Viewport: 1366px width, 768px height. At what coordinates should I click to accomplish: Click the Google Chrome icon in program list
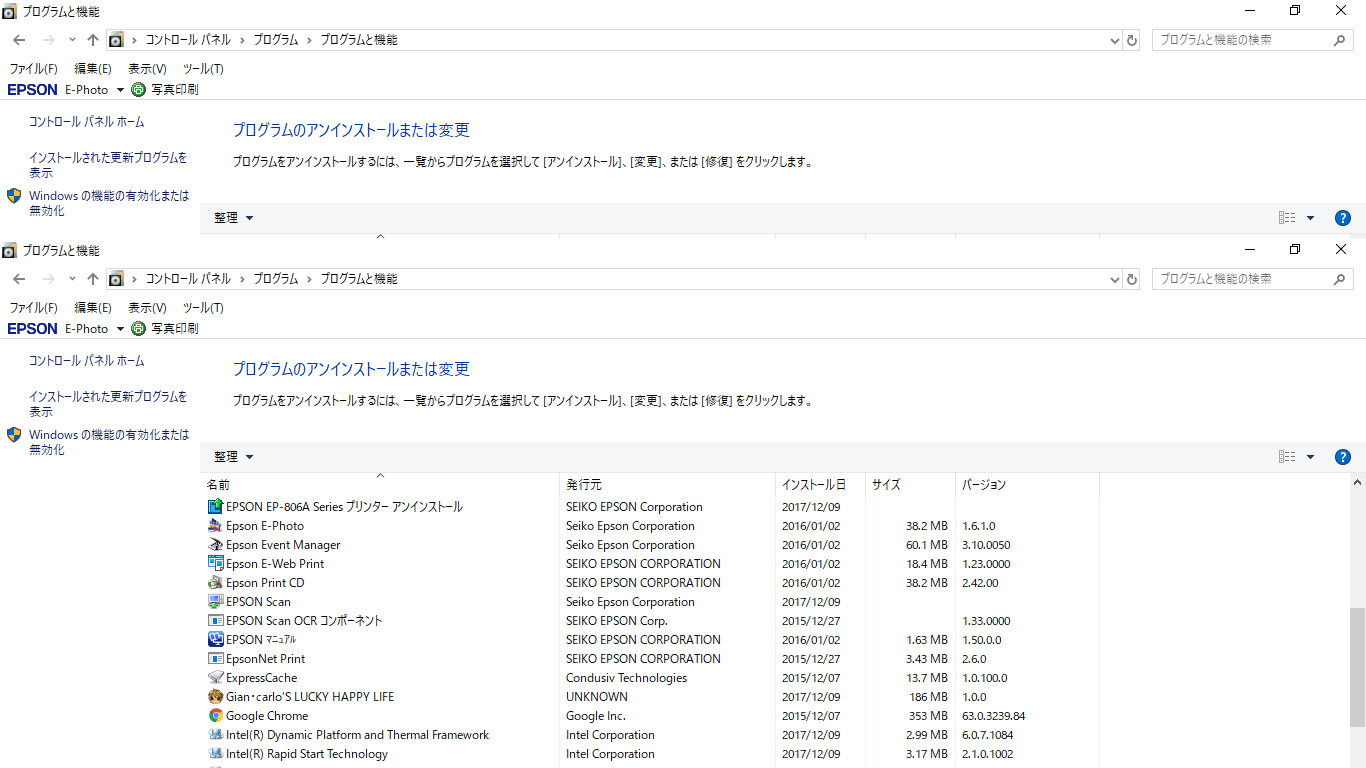click(215, 716)
